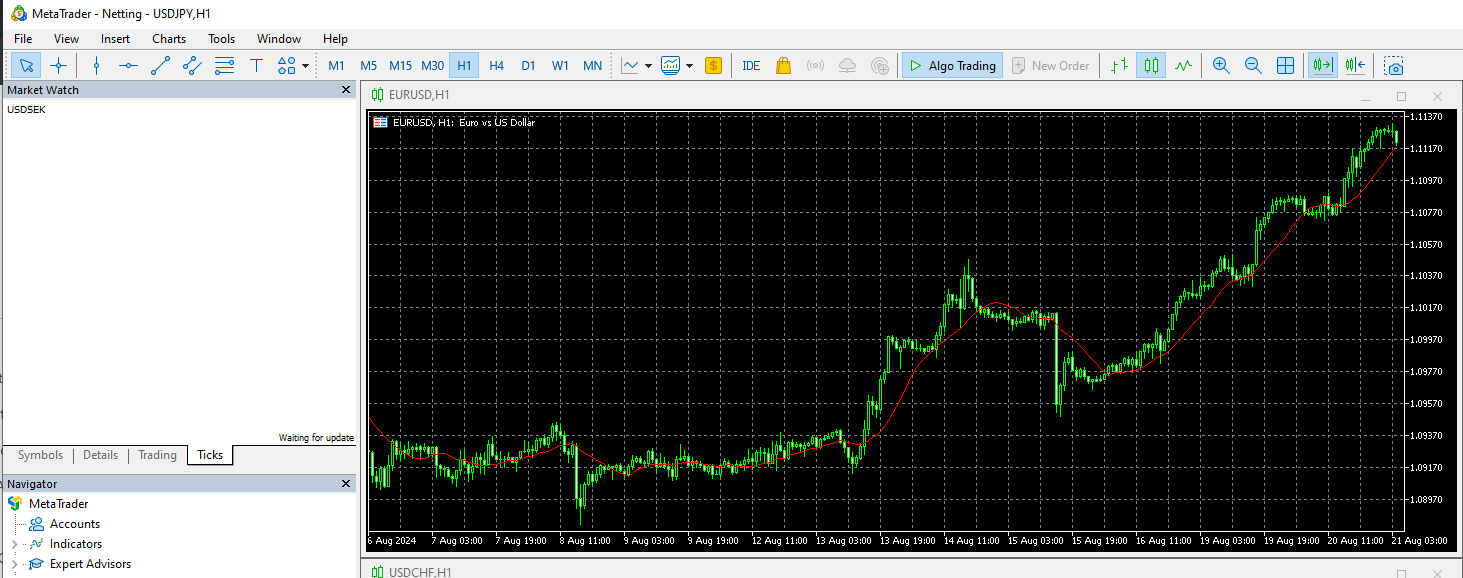The height and width of the screenshot is (578, 1463).
Task: Zoom in on the EURUSD chart
Action: tap(1221, 65)
